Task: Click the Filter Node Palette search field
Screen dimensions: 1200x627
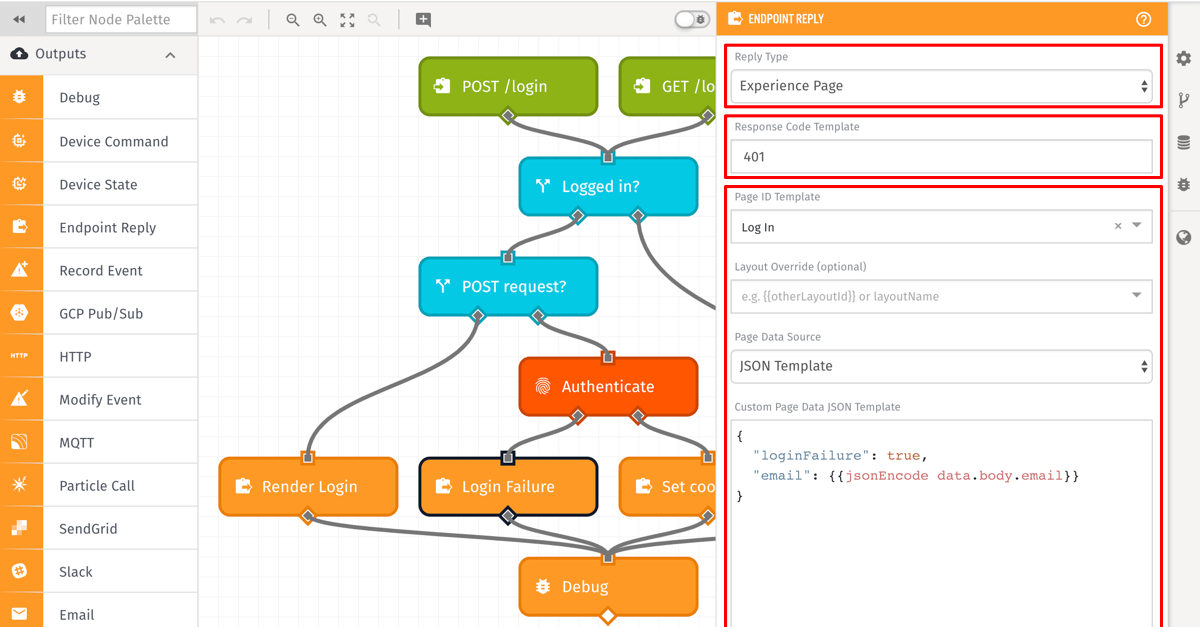Action: click(121, 19)
